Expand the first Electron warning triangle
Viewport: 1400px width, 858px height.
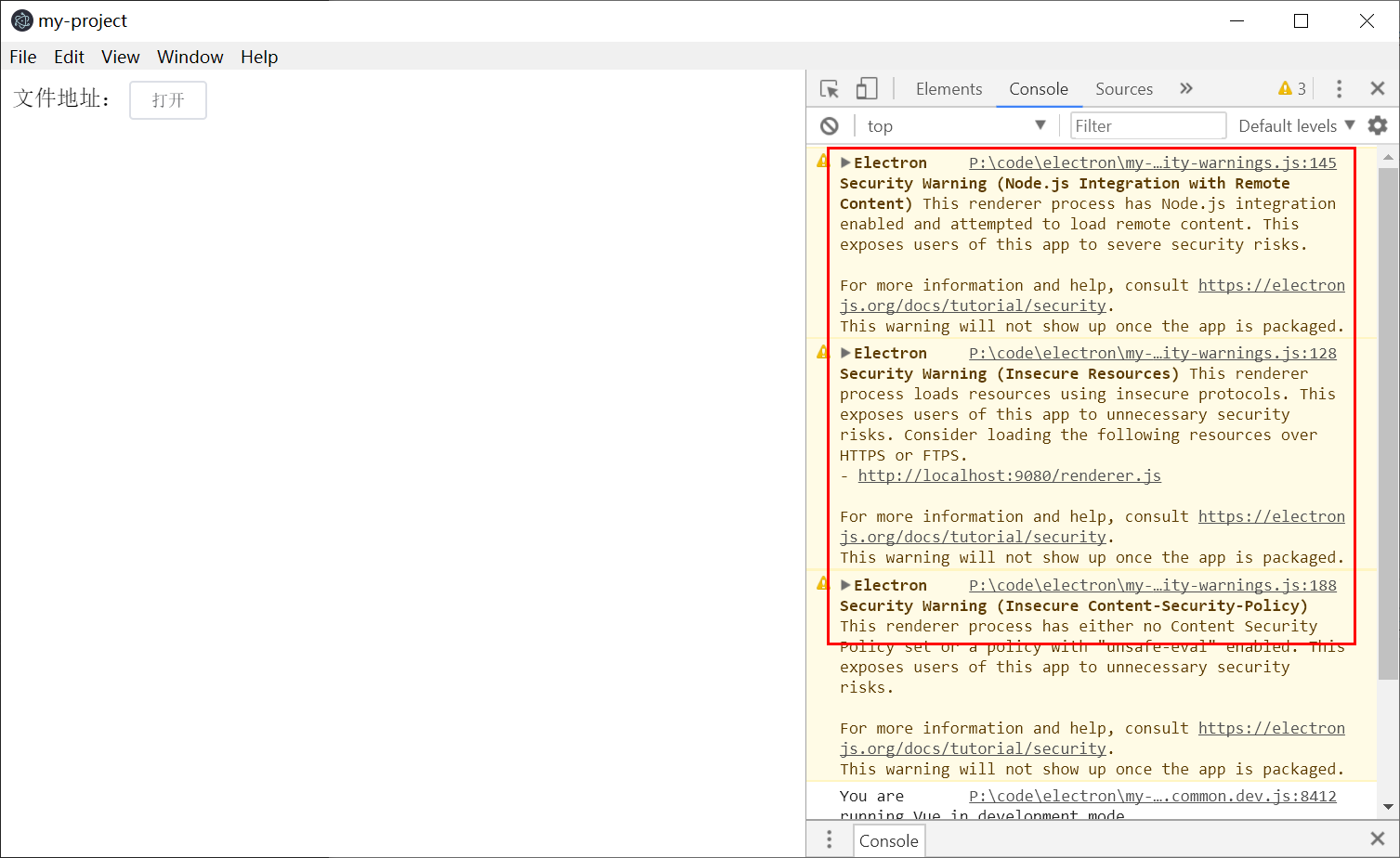click(x=845, y=162)
